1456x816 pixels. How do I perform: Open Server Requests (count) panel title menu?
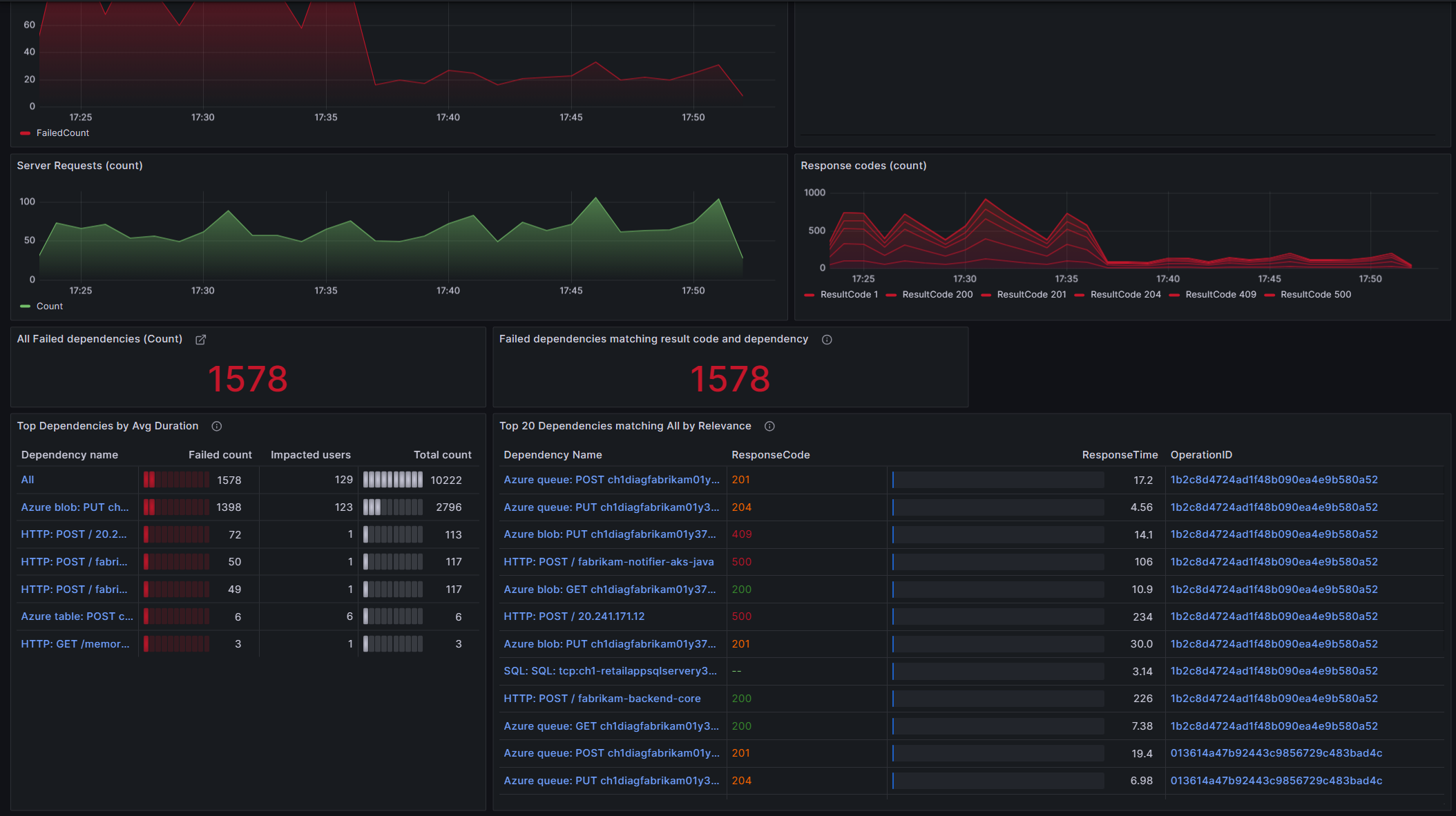79,166
